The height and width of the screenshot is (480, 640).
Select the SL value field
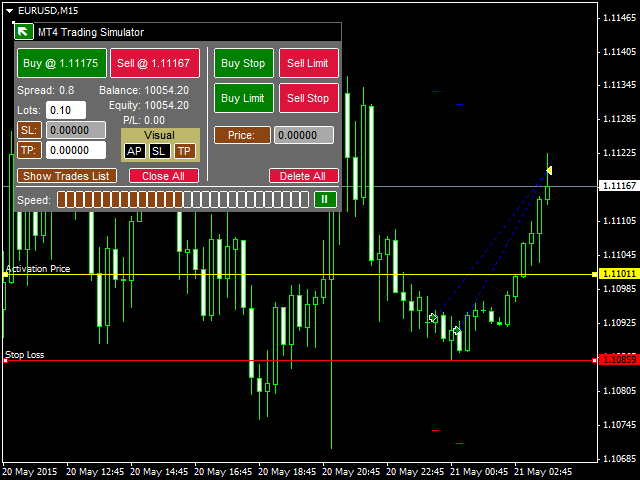(76, 130)
